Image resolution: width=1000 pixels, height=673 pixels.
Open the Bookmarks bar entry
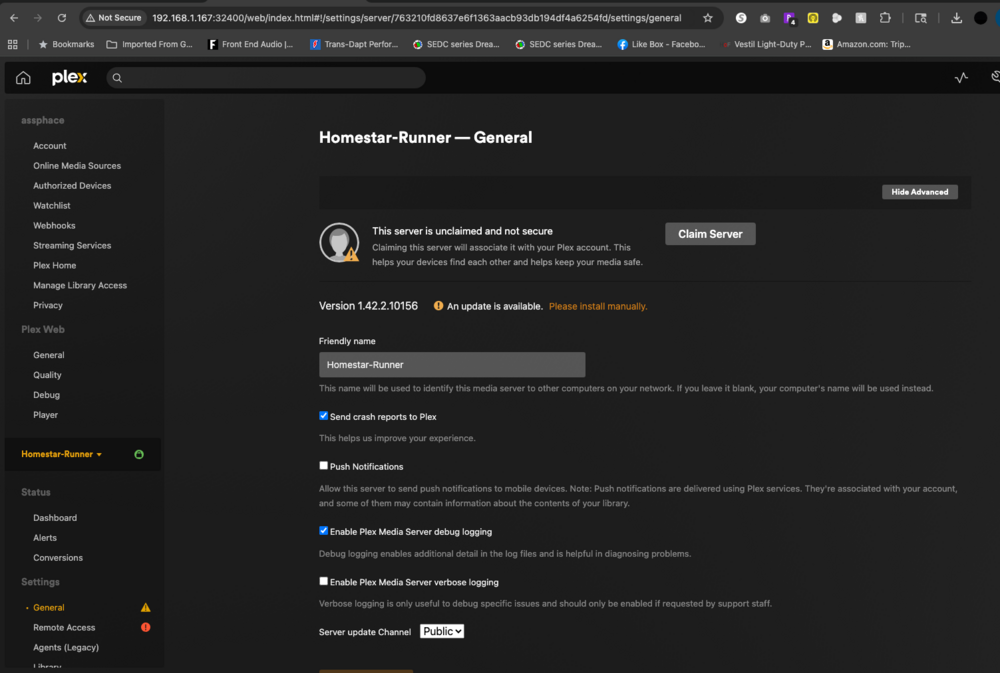(66, 44)
